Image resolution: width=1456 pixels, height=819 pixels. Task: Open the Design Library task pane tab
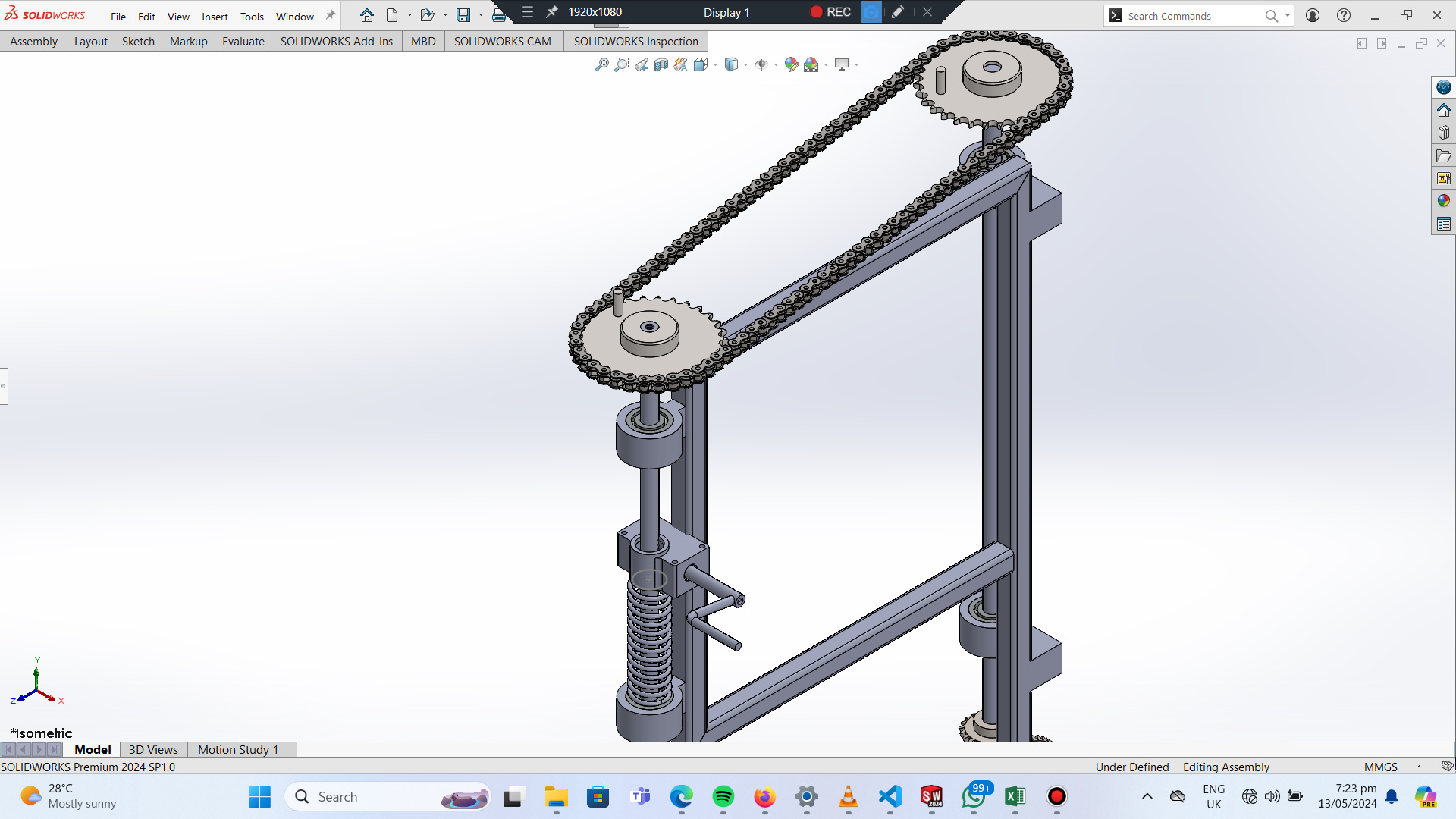(x=1443, y=133)
